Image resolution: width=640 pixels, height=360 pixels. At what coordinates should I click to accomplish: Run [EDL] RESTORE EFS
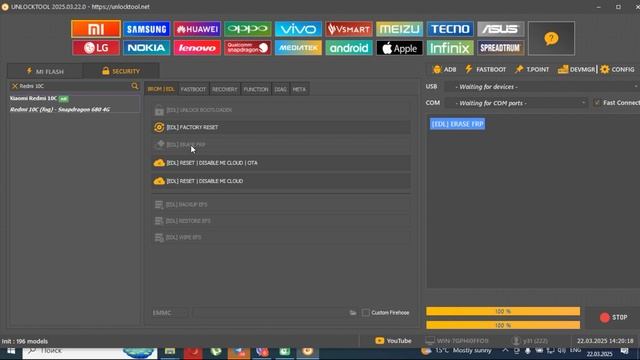click(x=281, y=221)
